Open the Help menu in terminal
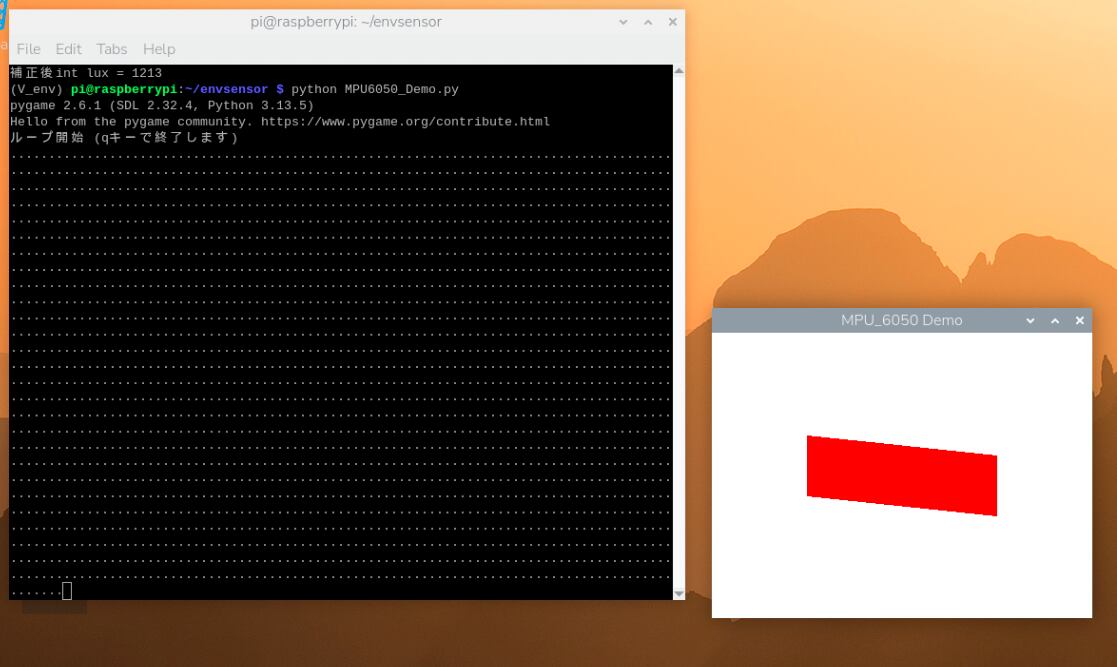 point(159,49)
